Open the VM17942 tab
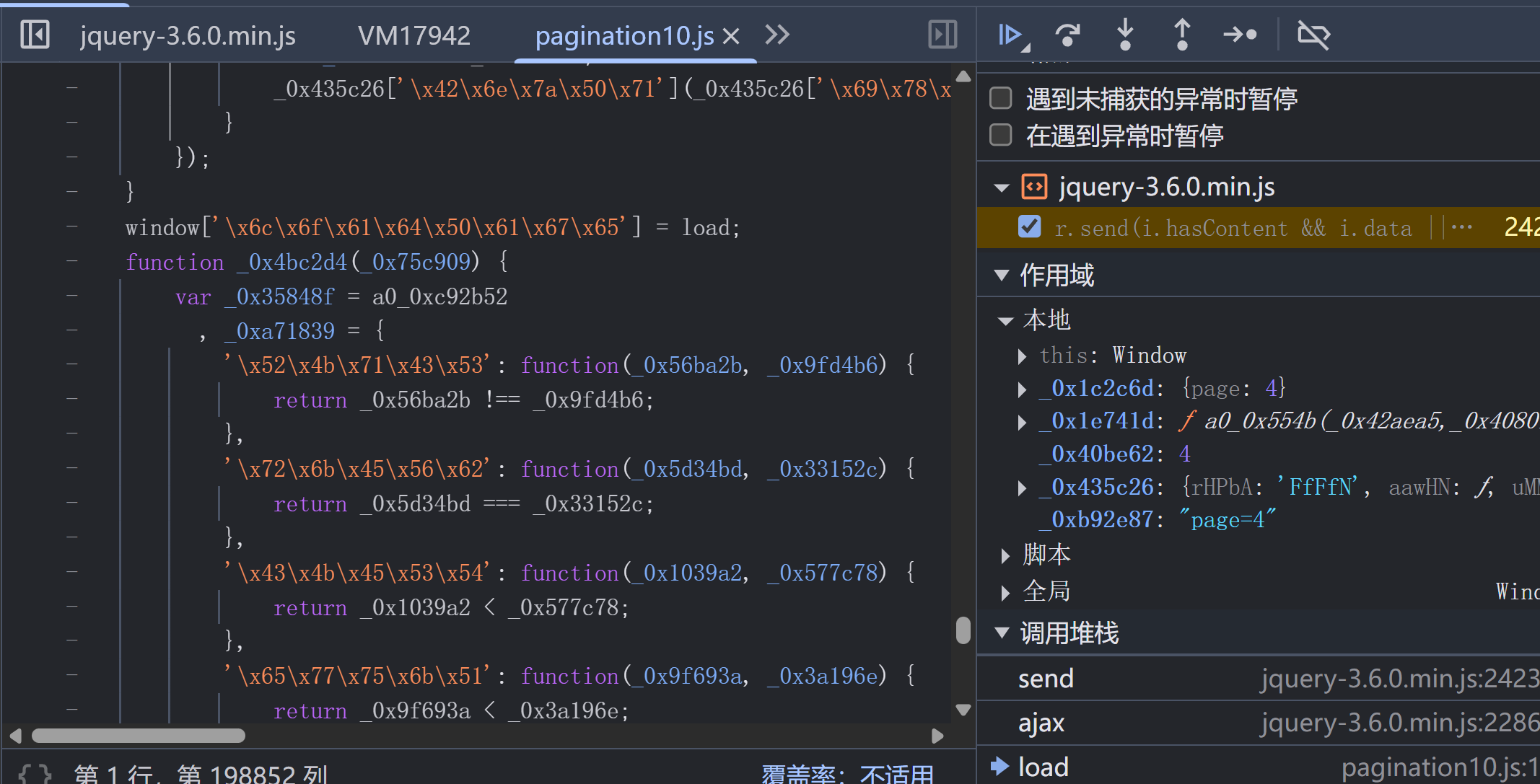The image size is (1540, 784). [x=414, y=35]
